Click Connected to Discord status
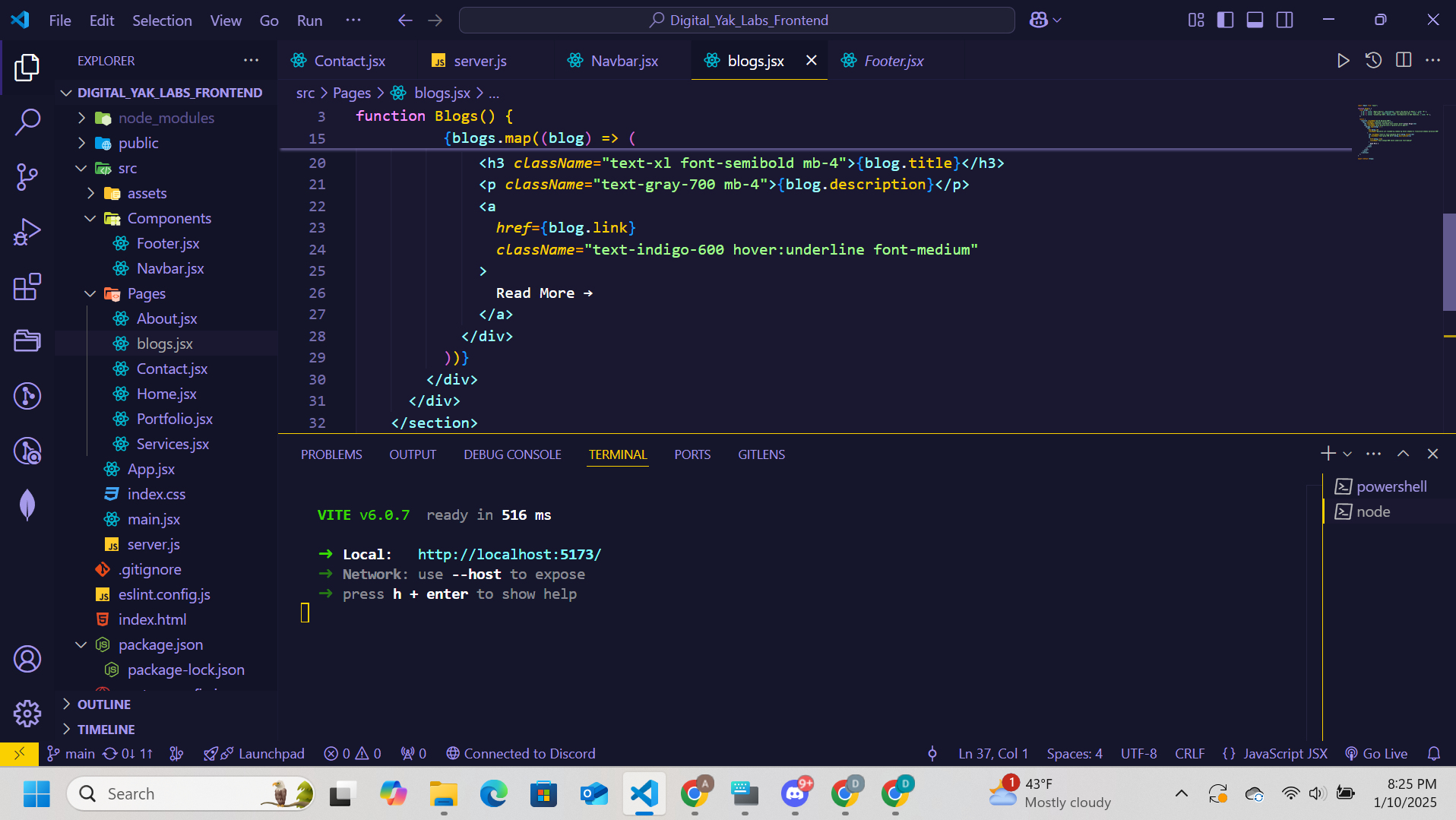The image size is (1456, 820). pos(521,754)
